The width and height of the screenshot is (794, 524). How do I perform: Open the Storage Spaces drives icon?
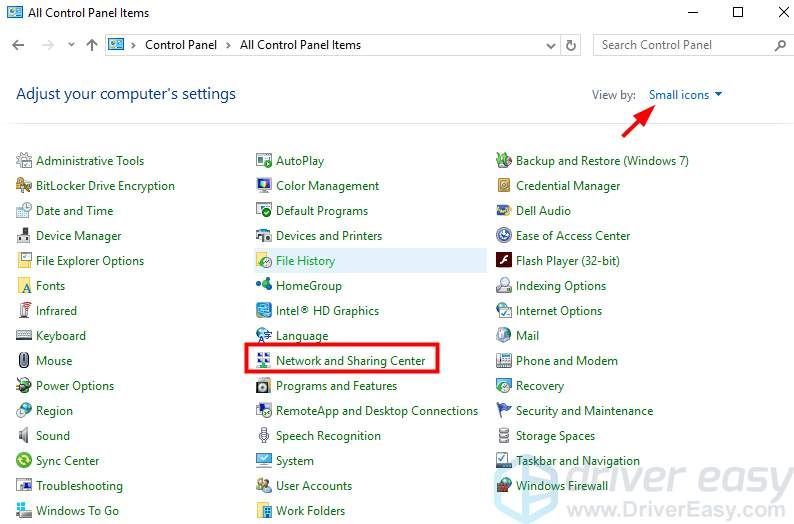(x=504, y=435)
